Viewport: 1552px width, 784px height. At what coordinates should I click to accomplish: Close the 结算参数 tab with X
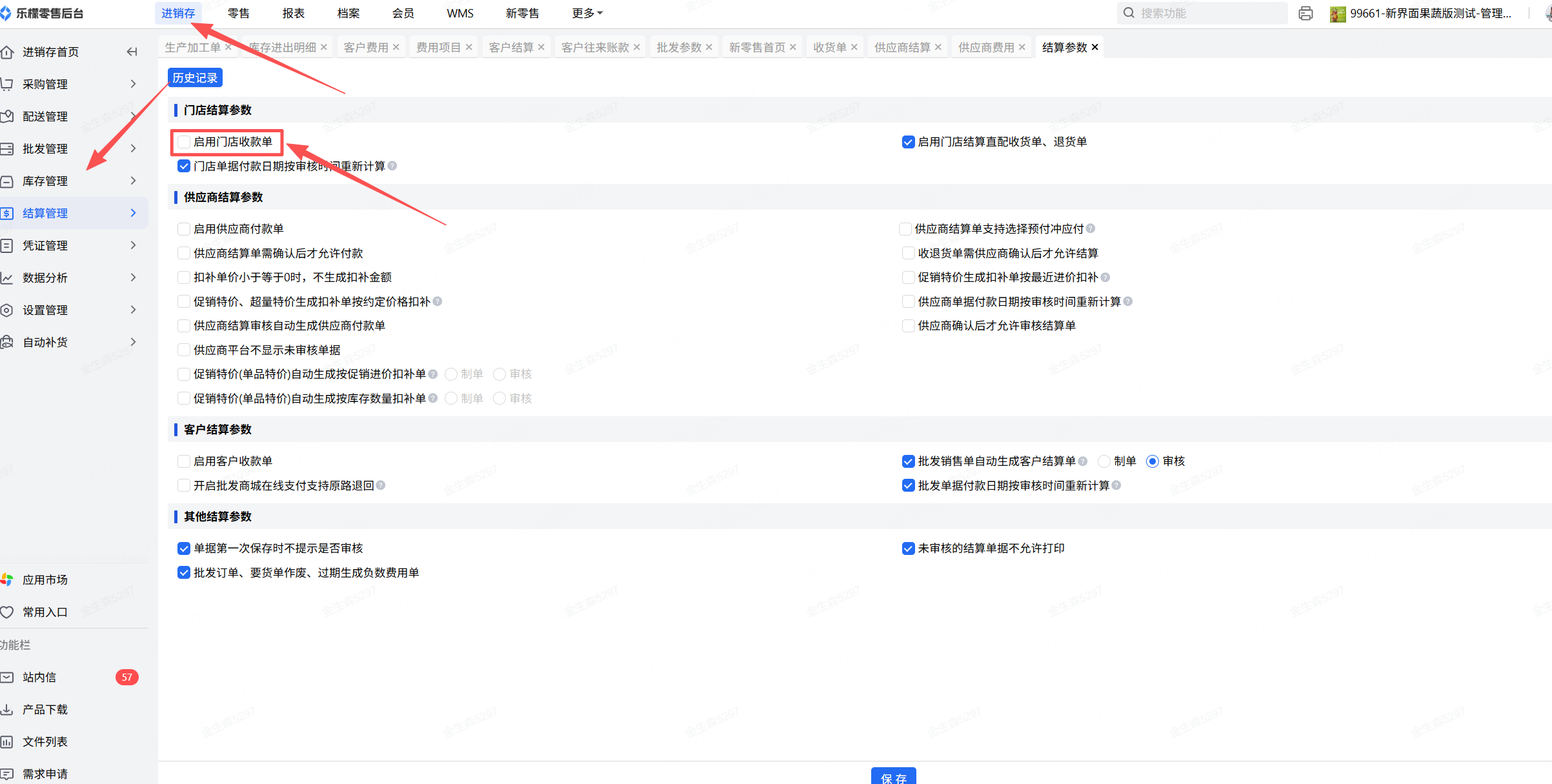1095,47
